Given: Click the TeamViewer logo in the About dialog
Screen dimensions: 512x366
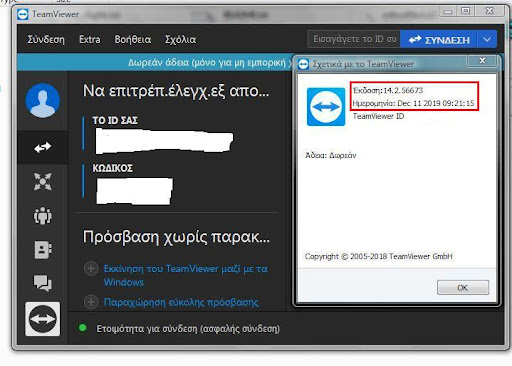Looking at the screenshot, I should tap(326, 107).
